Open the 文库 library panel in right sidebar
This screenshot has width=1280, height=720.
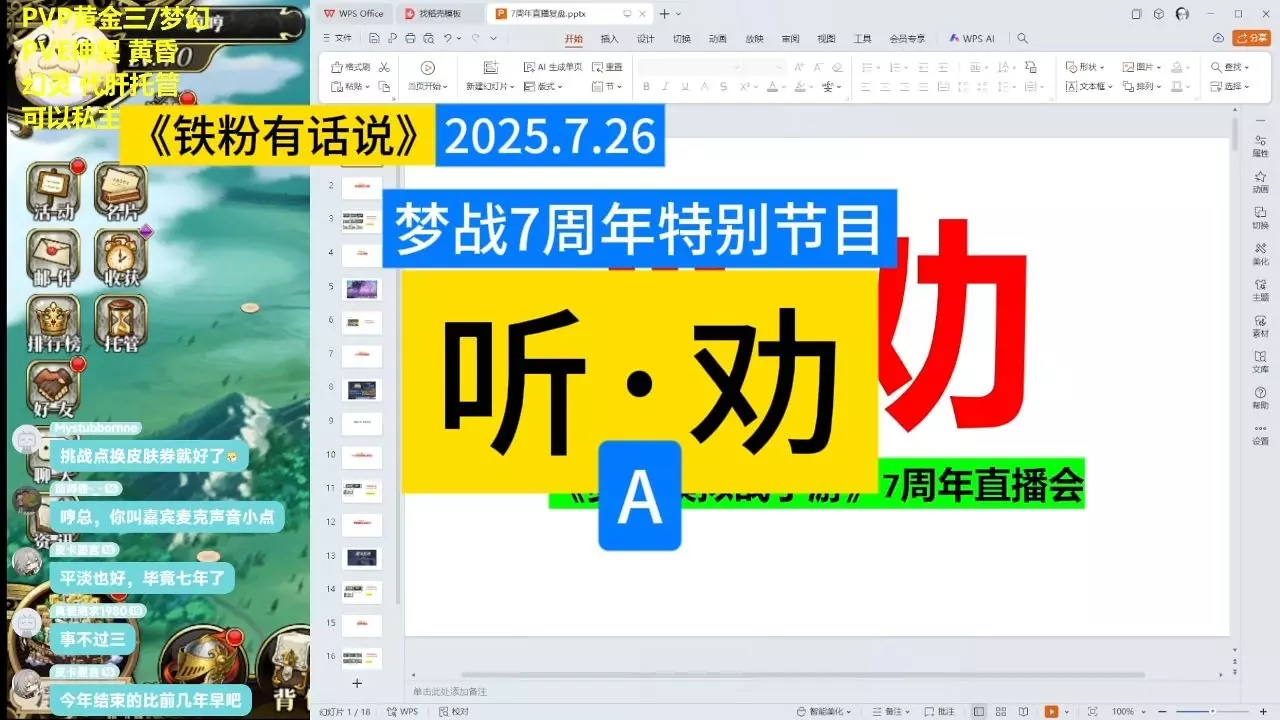[1260, 362]
